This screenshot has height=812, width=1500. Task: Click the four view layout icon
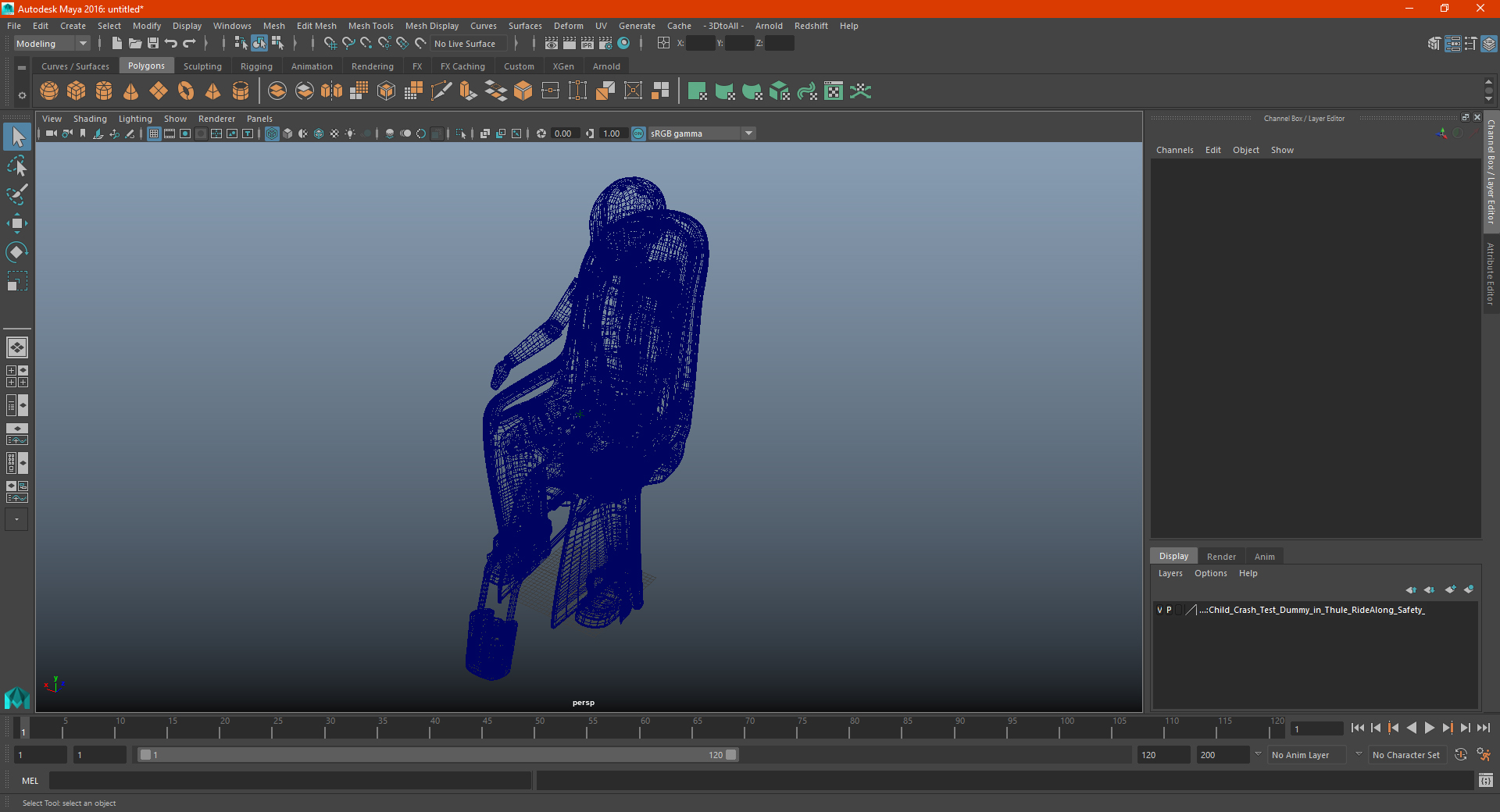(x=17, y=376)
